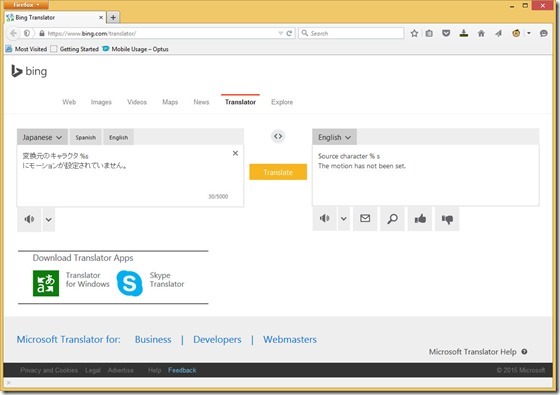
Task: Switch to the Maps tab
Action: click(170, 102)
